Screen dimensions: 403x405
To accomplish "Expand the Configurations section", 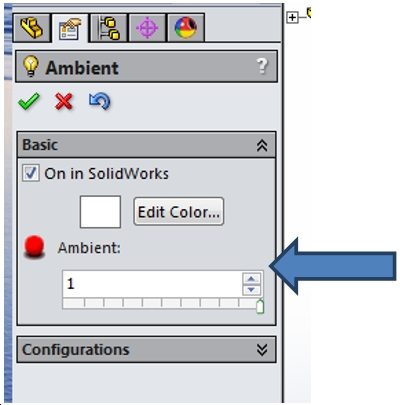I will (262, 350).
